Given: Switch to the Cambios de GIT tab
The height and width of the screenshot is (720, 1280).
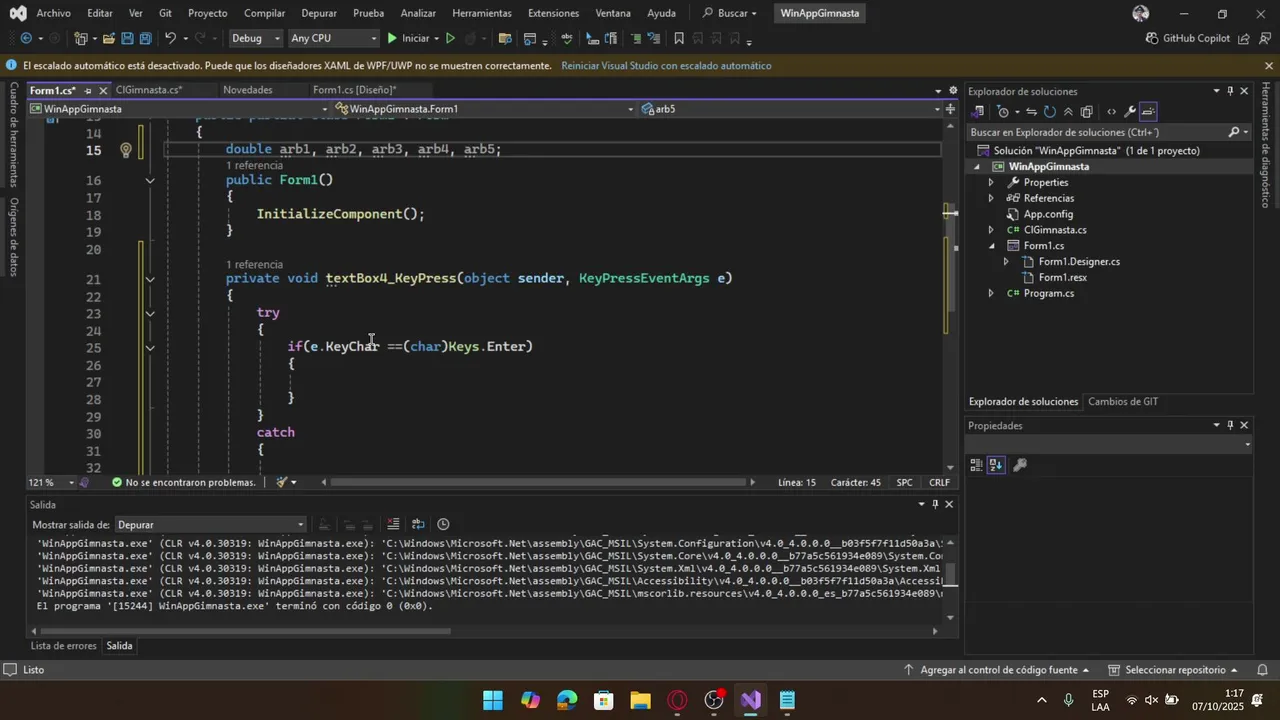Looking at the screenshot, I should pos(1123,402).
